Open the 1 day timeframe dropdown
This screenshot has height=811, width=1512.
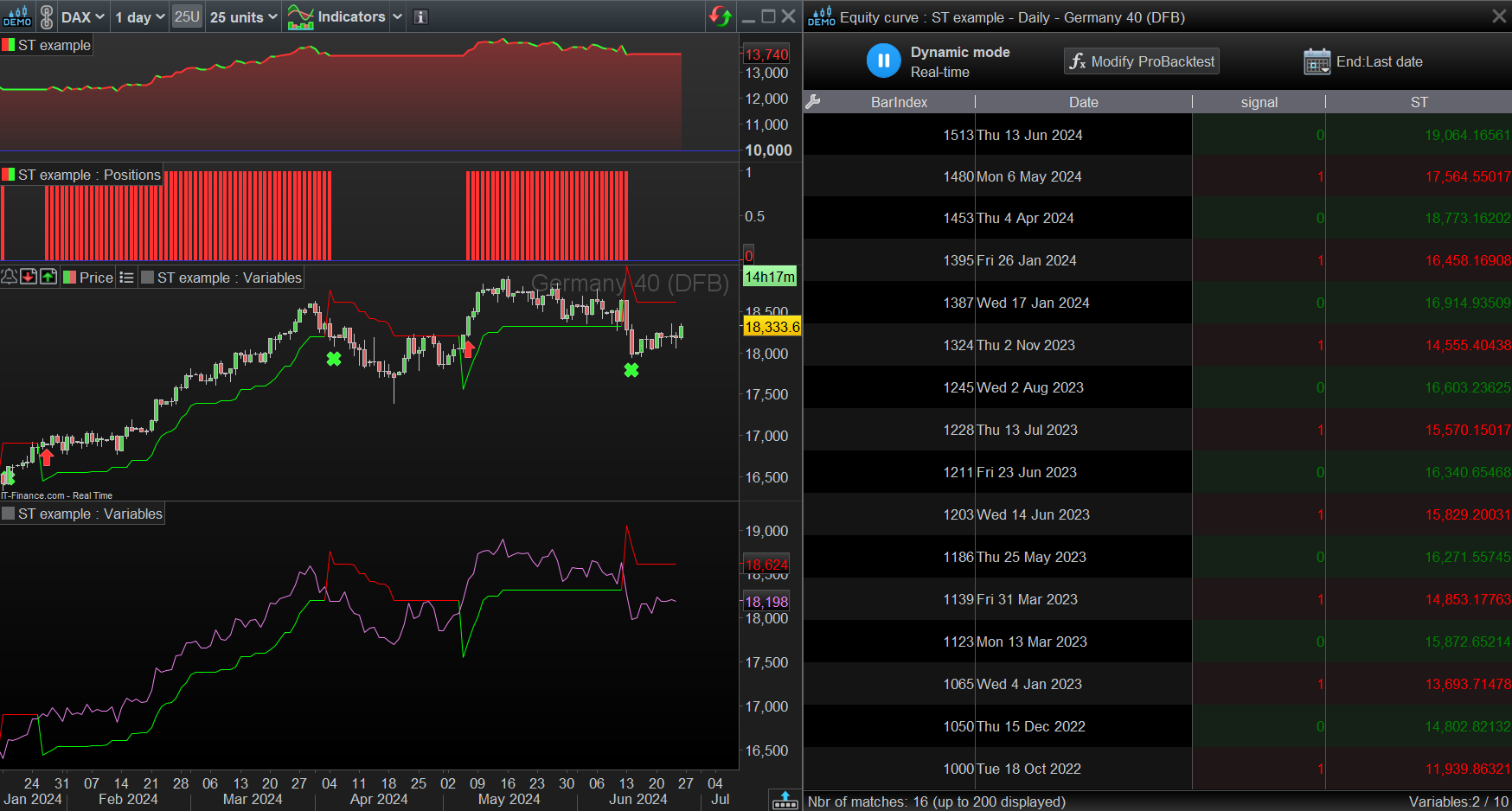point(139,16)
